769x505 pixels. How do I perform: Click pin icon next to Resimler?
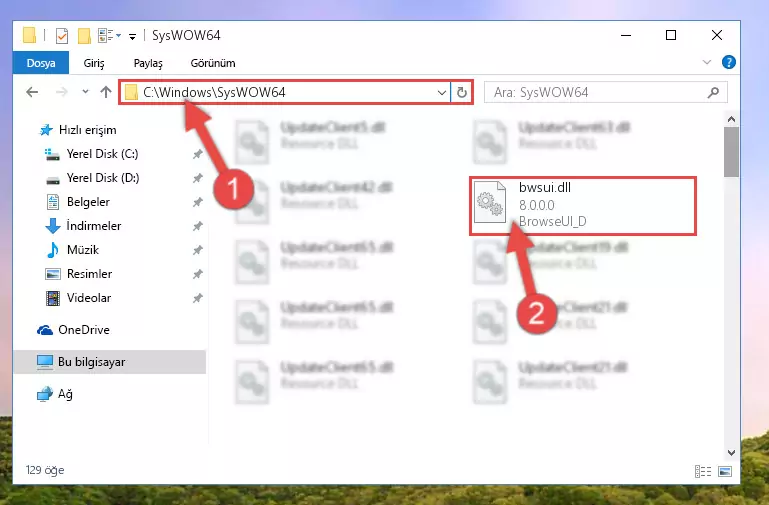coord(197,274)
